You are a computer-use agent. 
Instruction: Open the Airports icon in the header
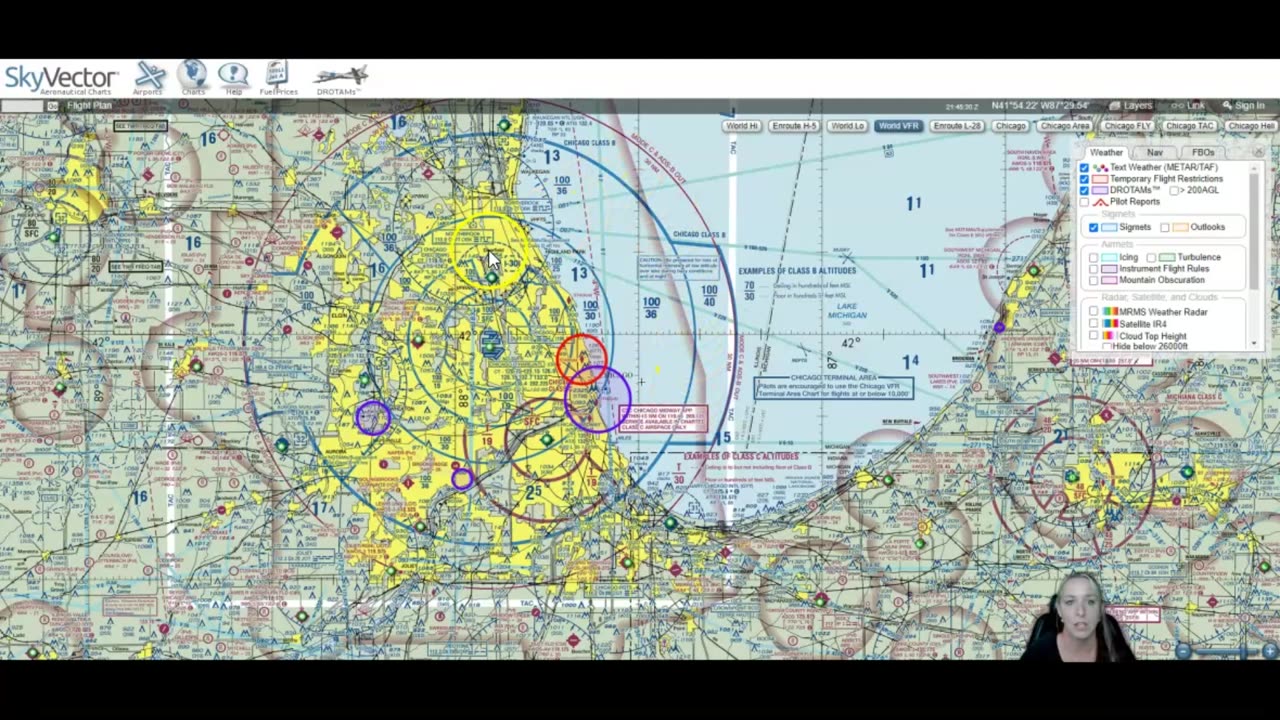(x=150, y=78)
